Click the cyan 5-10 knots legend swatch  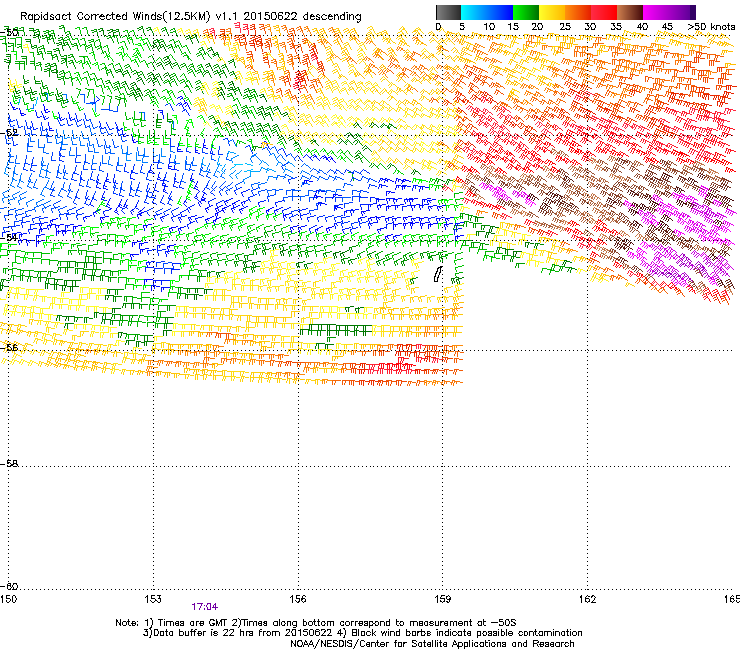(x=474, y=12)
